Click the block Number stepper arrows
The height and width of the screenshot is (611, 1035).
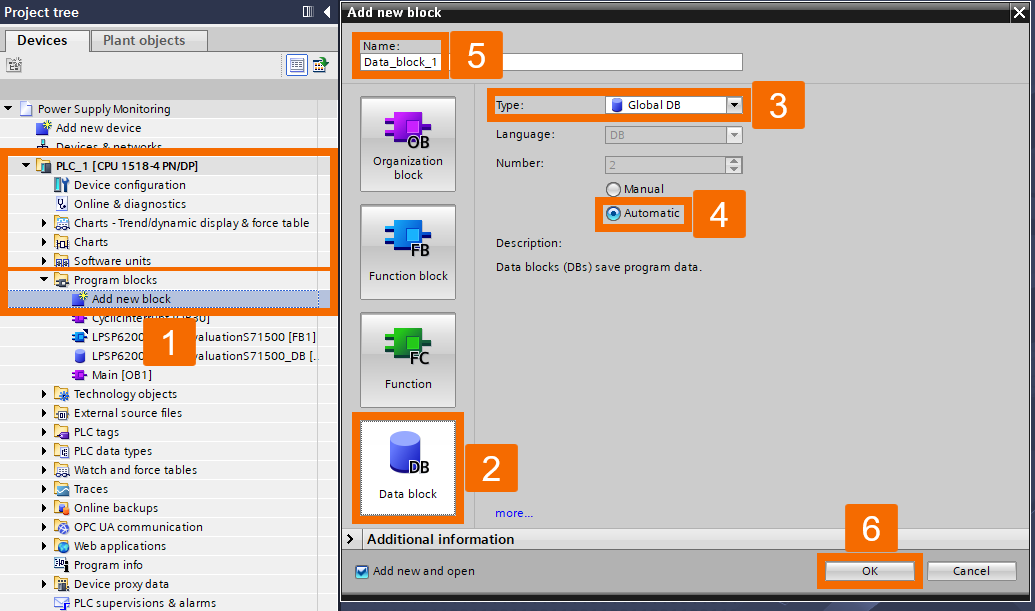pos(734,164)
